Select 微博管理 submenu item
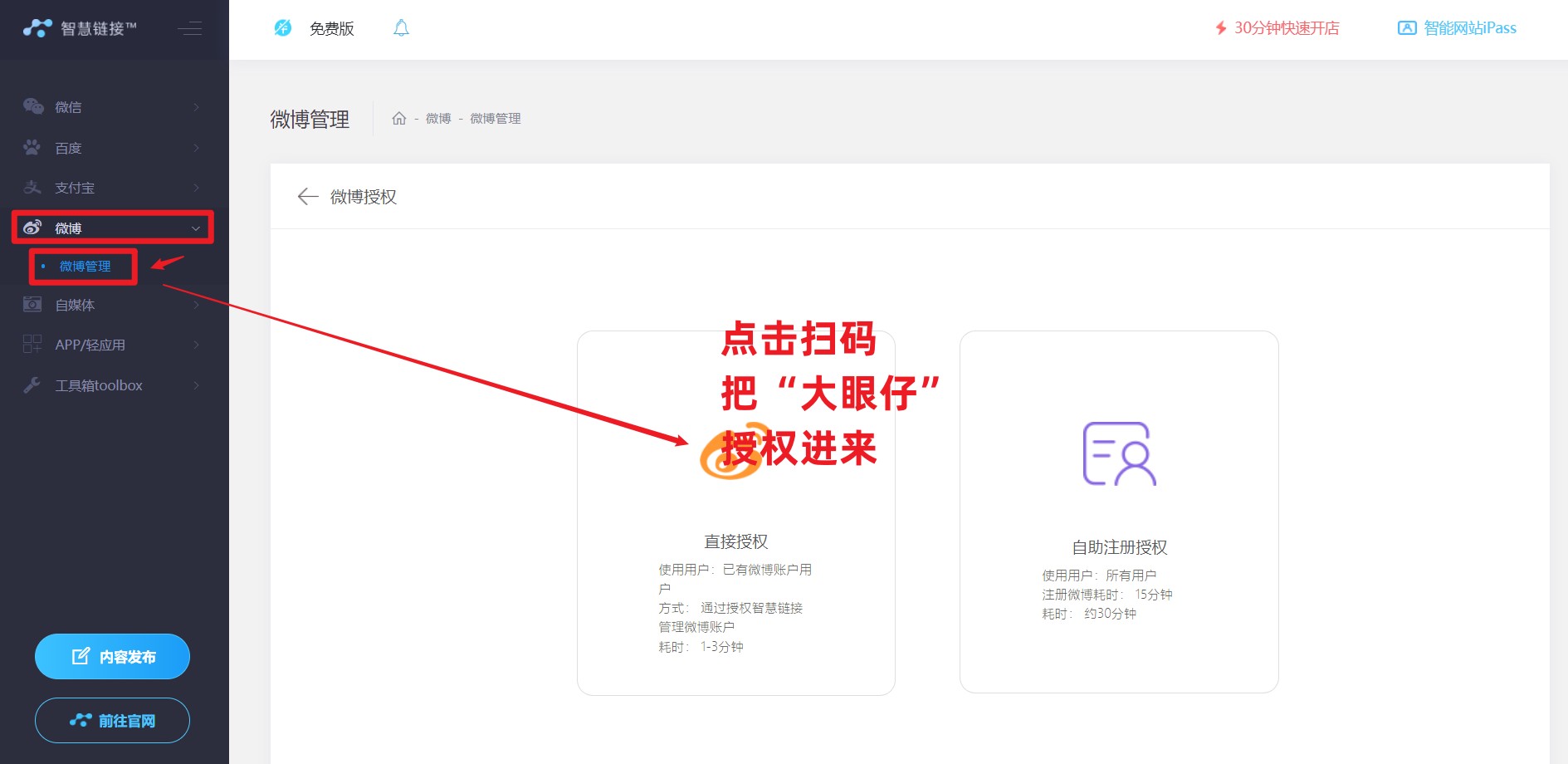 (85, 267)
